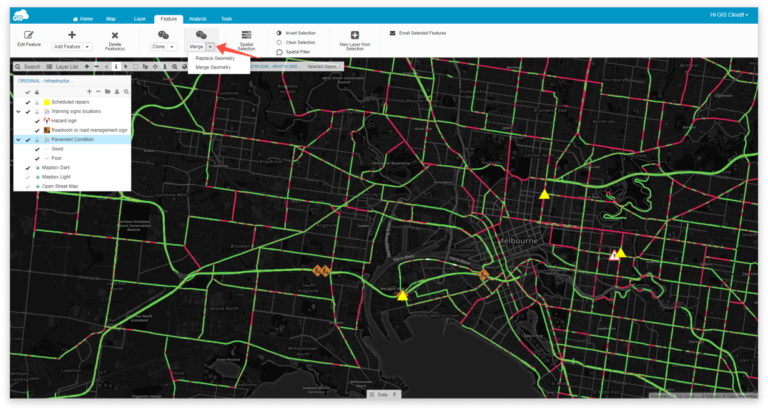The image size is (768, 411).
Task: Click the Email Selected Features envelope icon
Action: click(x=392, y=33)
